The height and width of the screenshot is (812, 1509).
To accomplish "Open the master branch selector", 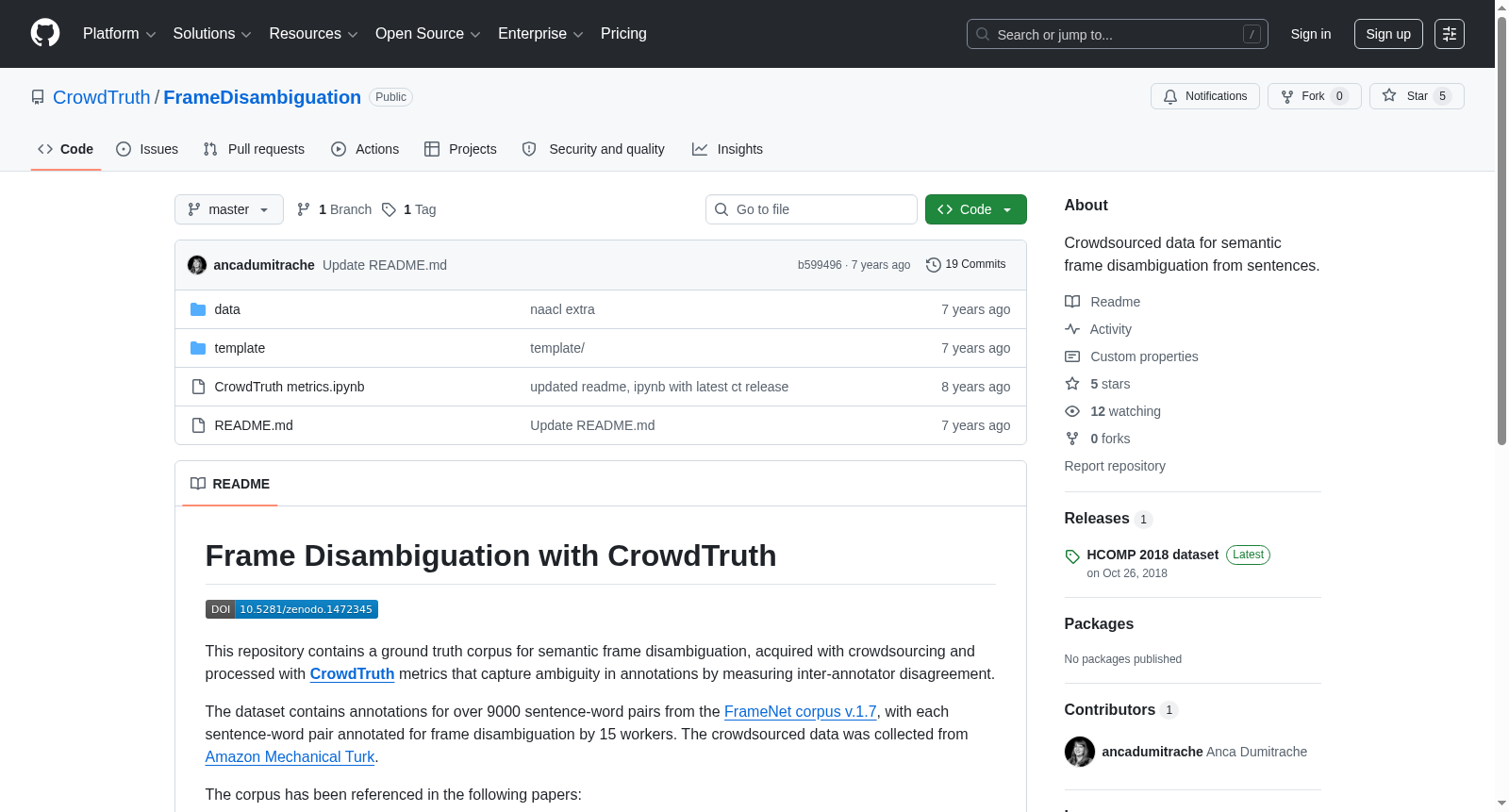I will (229, 209).
